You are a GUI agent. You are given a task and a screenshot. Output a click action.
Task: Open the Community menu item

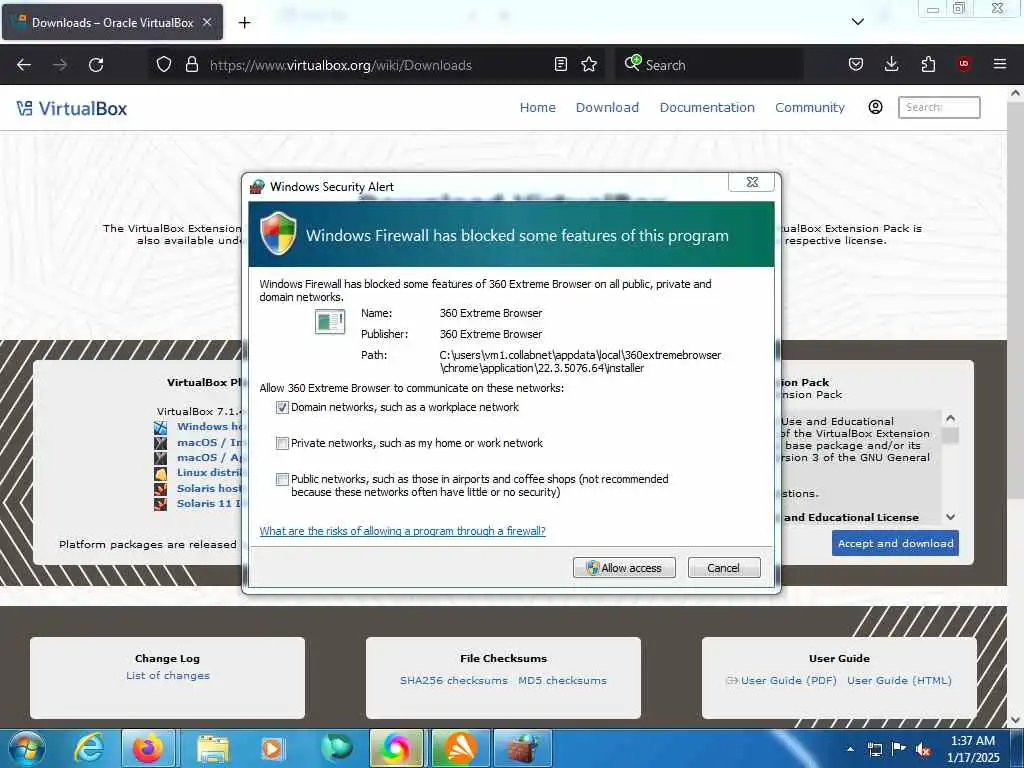[x=810, y=107]
